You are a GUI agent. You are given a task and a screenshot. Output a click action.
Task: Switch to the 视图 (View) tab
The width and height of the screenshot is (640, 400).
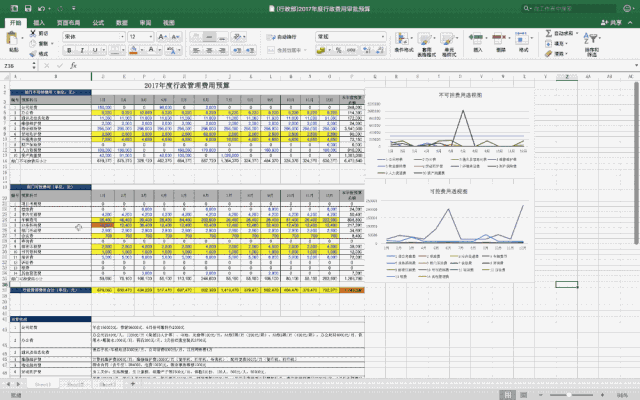click(169, 23)
